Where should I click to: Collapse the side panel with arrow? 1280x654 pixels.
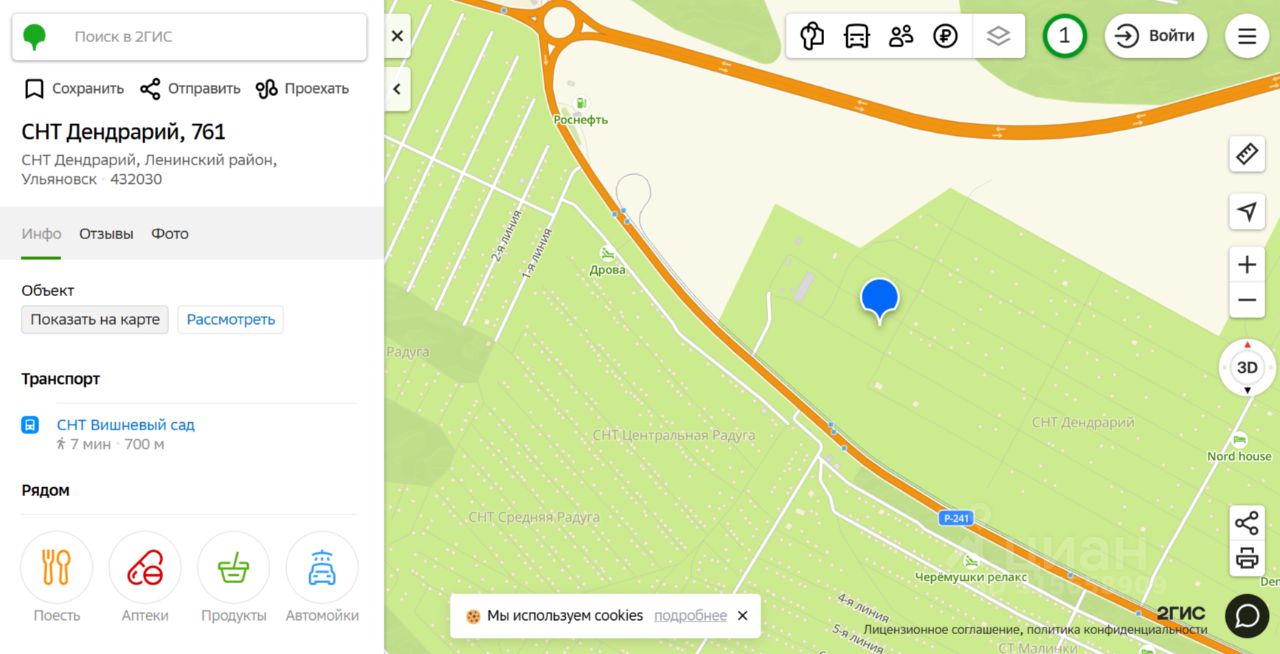tap(397, 89)
